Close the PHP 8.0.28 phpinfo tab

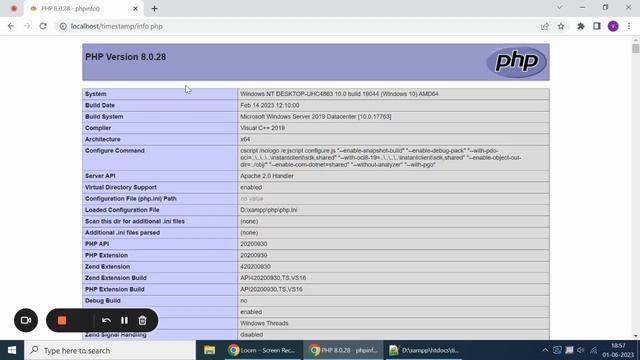pyautogui.click(x=136, y=8)
